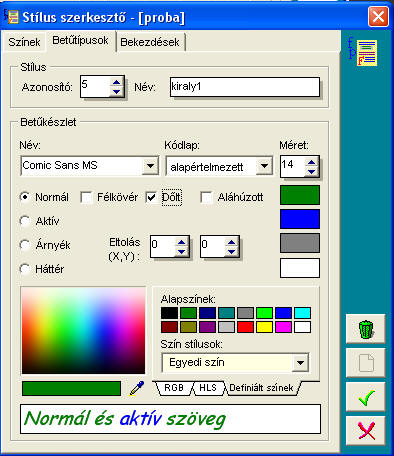Click the blank new document icon
This screenshot has width=394, height=456.
point(366,363)
